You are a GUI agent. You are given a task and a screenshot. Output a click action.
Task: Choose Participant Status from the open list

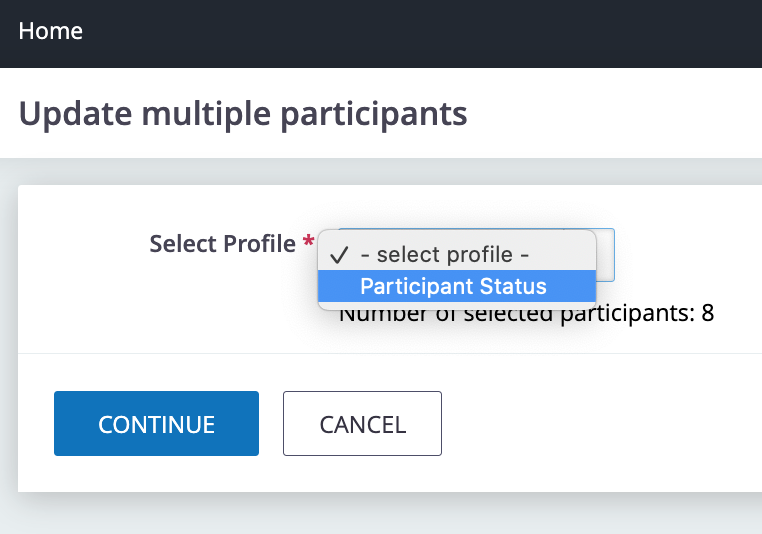tap(453, 287)
